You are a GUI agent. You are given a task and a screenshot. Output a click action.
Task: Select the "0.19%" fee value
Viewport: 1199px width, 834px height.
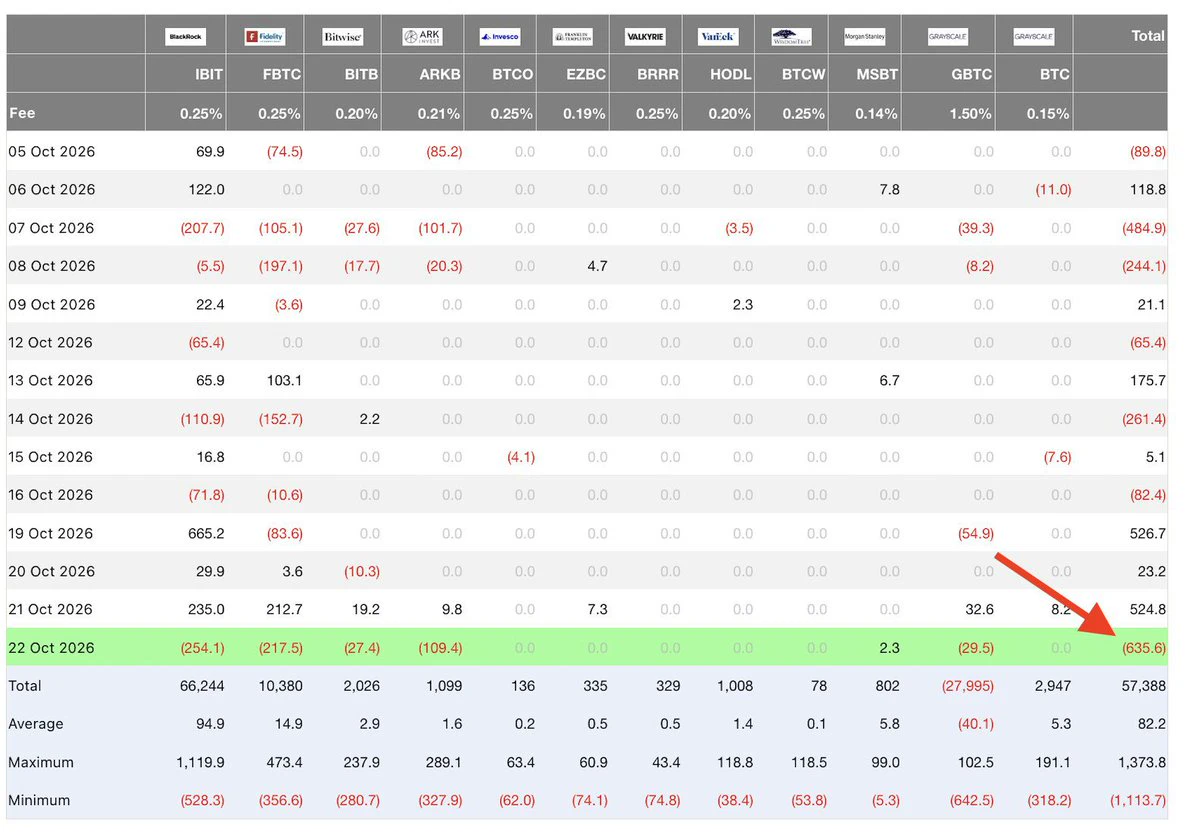point(584,114)
